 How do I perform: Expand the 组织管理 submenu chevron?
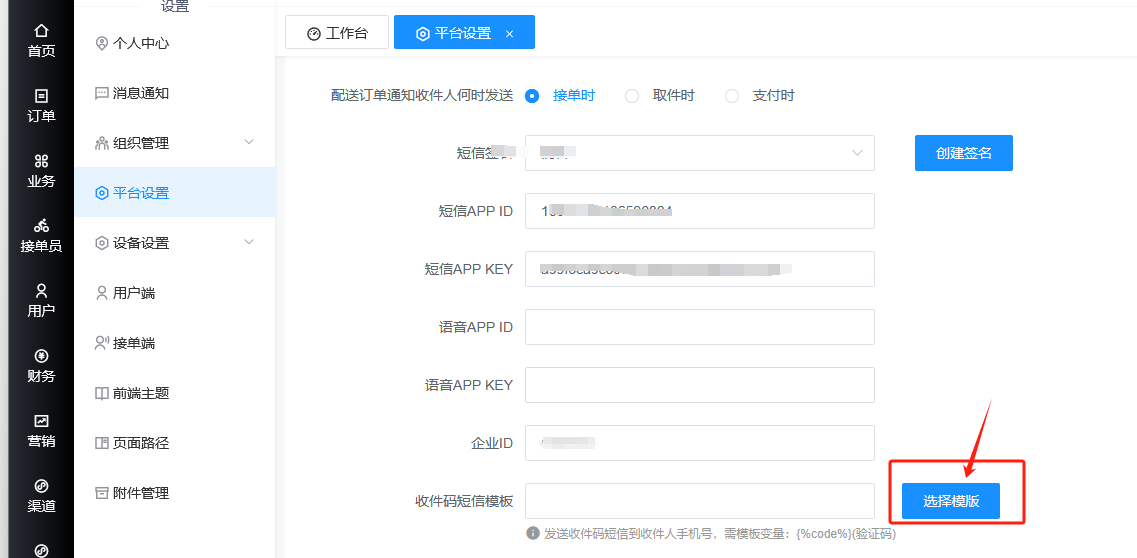click(249, 142)
